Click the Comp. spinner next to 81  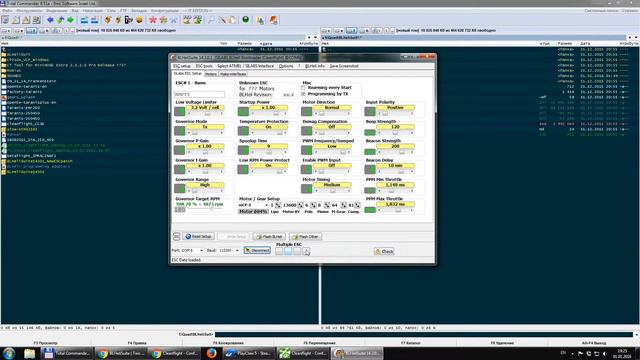(358, 205)
